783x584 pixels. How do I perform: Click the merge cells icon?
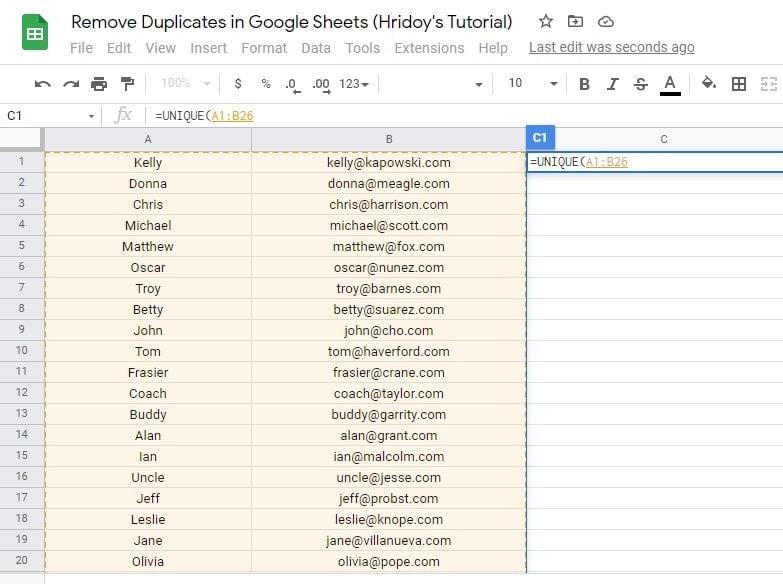click(x=769, y=84)
